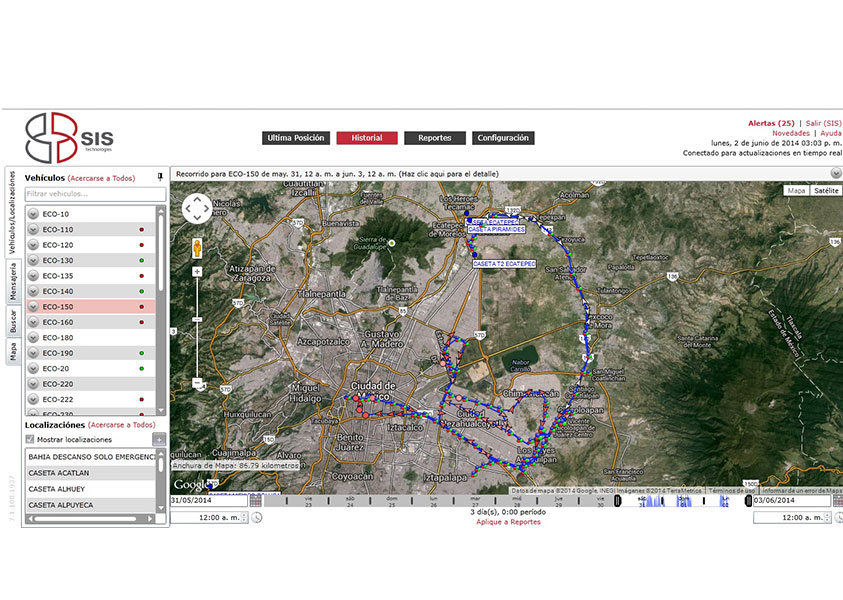
Task: Click Acercarse a Todos for Vehículos
Action: 102,178
